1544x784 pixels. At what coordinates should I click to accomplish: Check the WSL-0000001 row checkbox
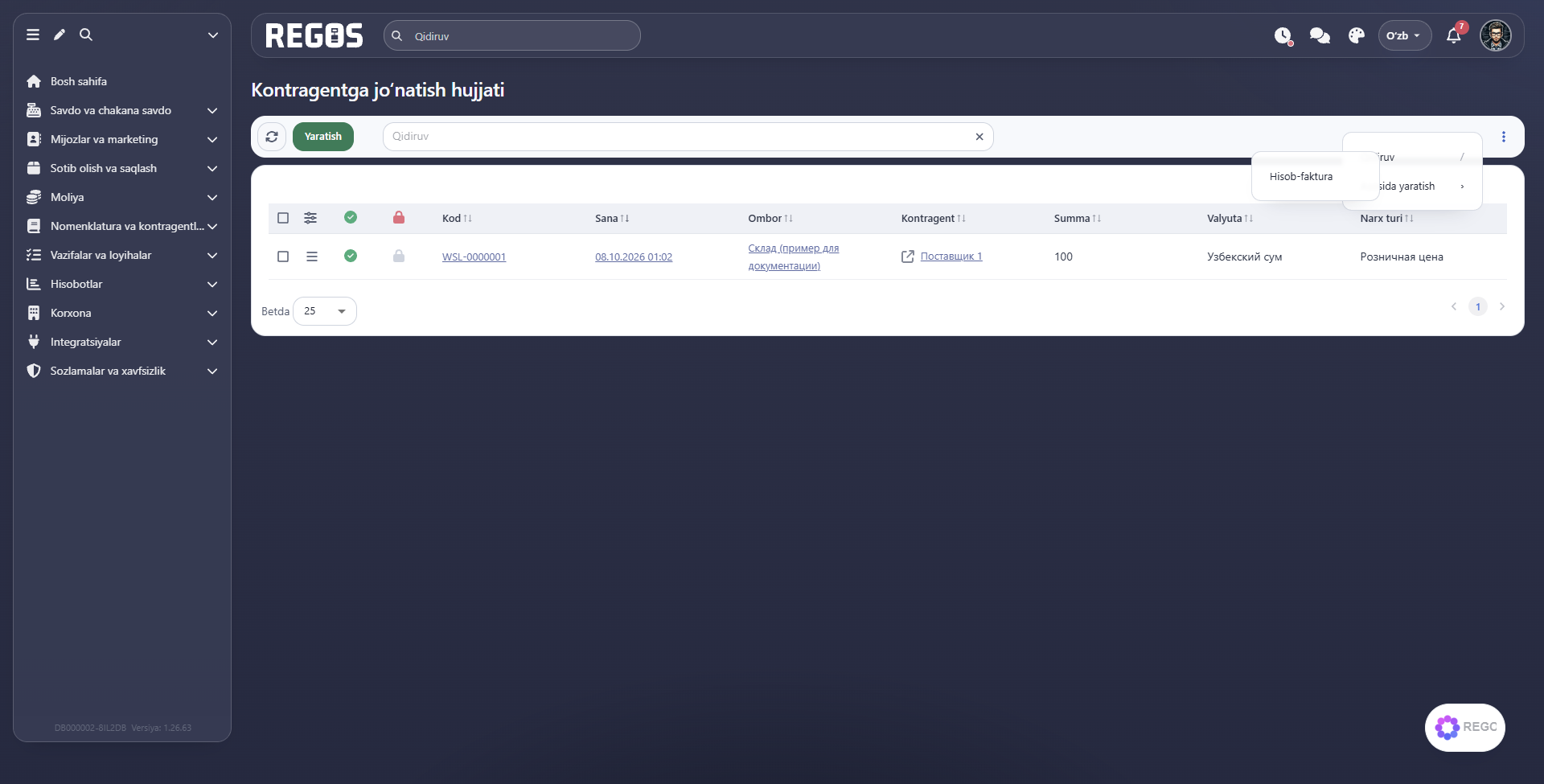click(283, 257)
